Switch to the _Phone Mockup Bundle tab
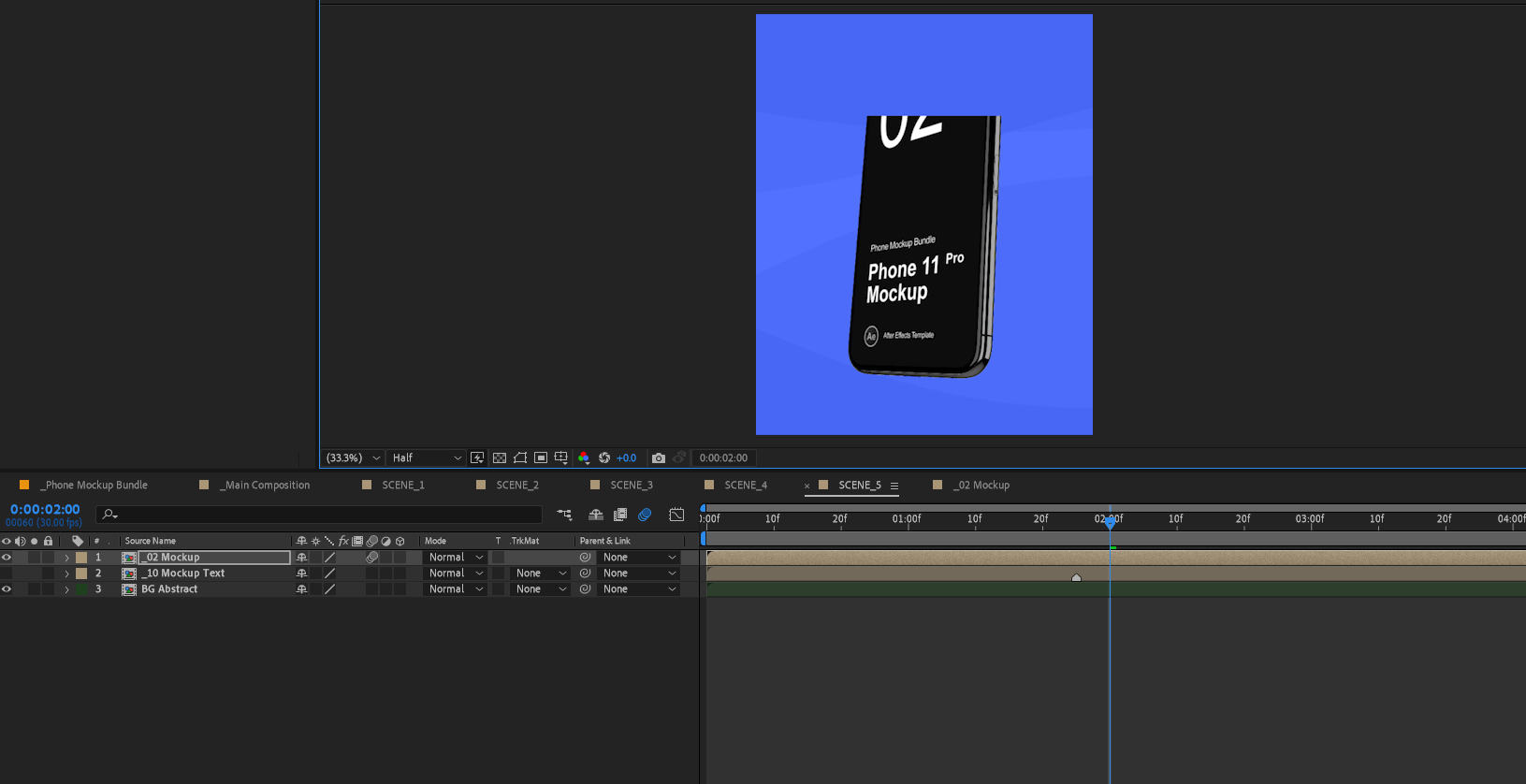Screen dimensions: 1526x784 (x=94, y=486)
